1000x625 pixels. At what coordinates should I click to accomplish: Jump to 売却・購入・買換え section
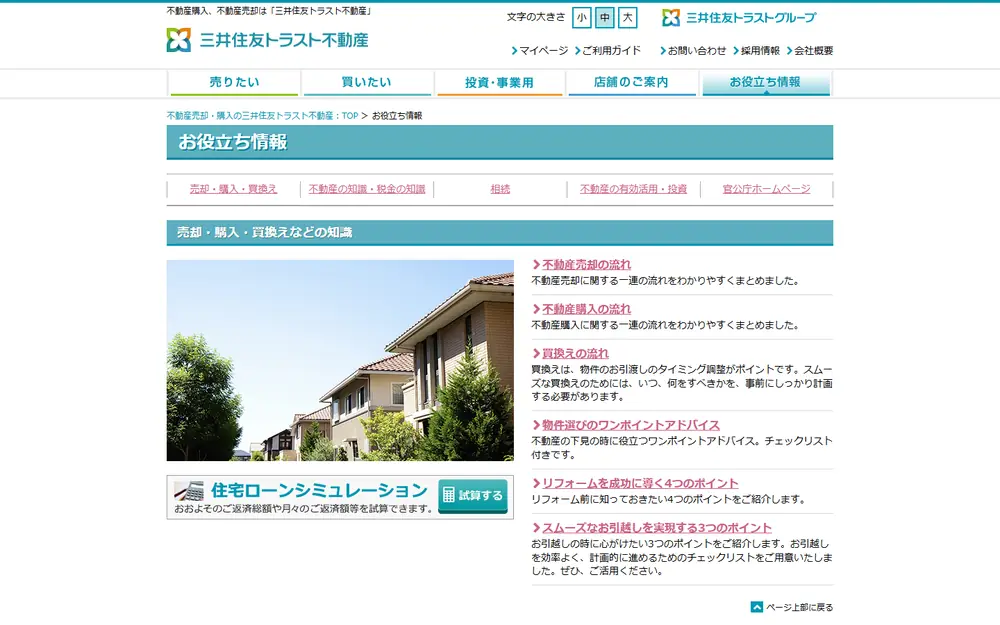(233, 189)
